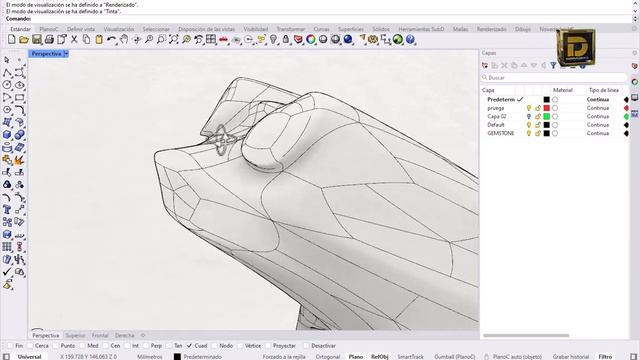Screen dimensions: 640x360
Task: Toggle the lock on the GEMSTONE layer
Action: pyautogui.click(x=538, y=133)
